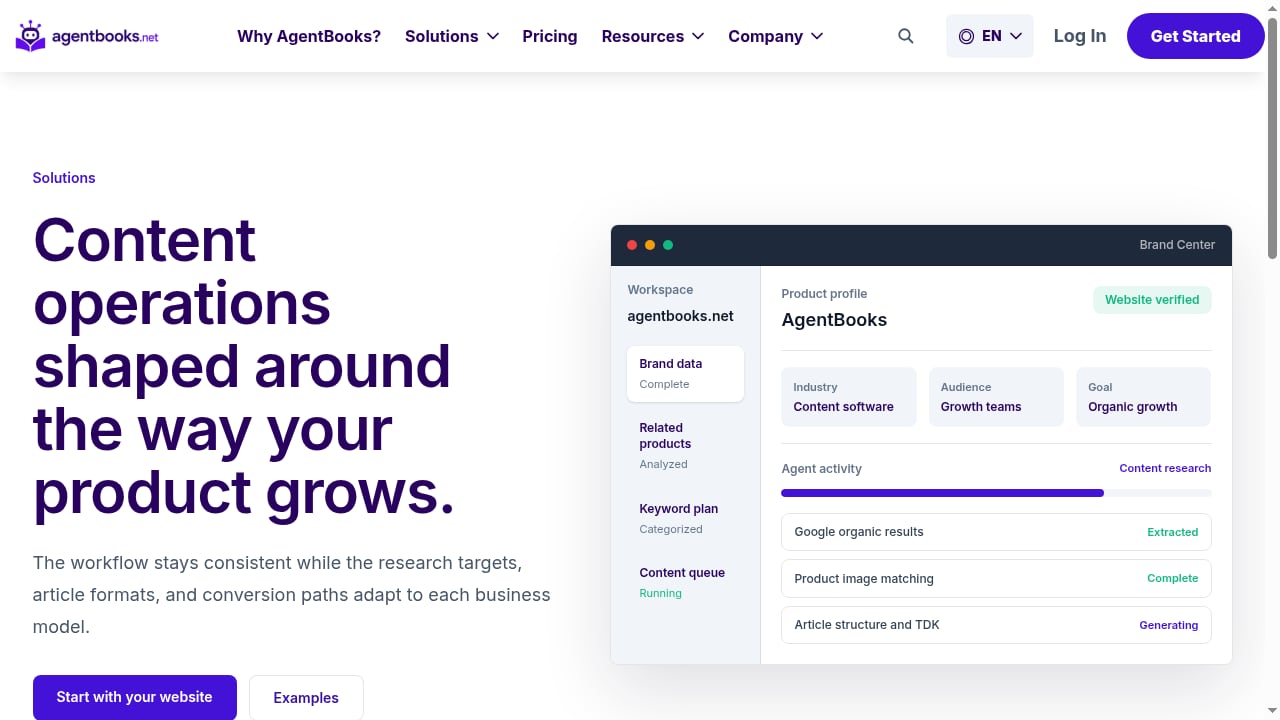Click the Agent activity progress bar
This screenshot has height=720, width=1280.
tap(996, 493)
